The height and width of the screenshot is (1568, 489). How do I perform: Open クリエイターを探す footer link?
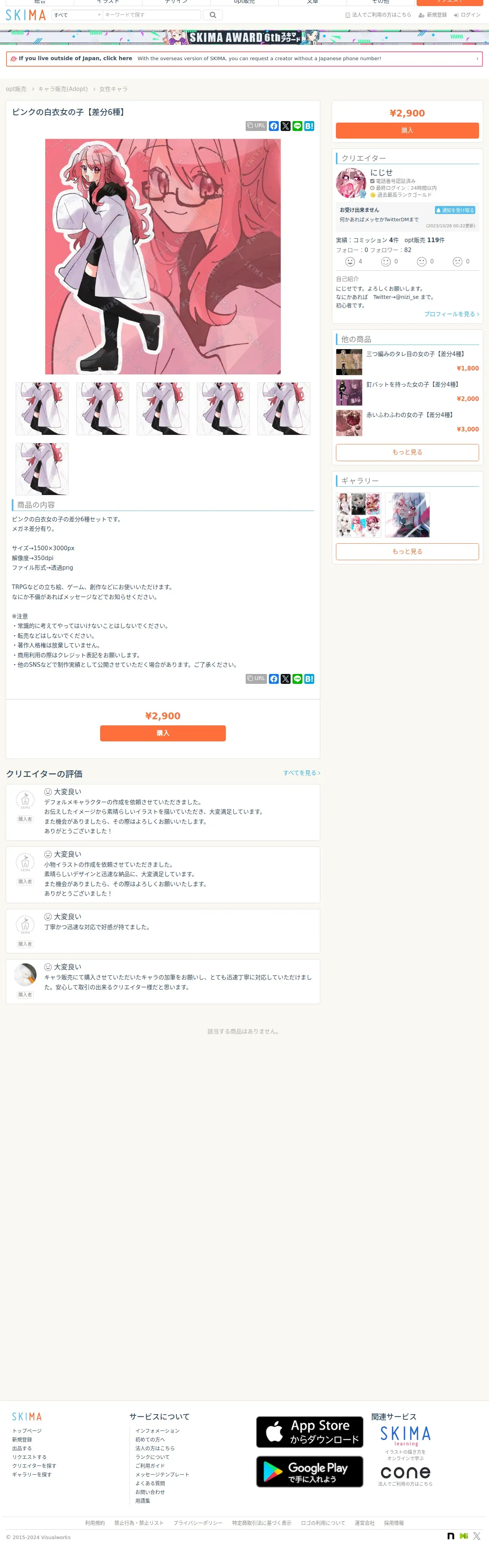click(x=34, y=1466)
